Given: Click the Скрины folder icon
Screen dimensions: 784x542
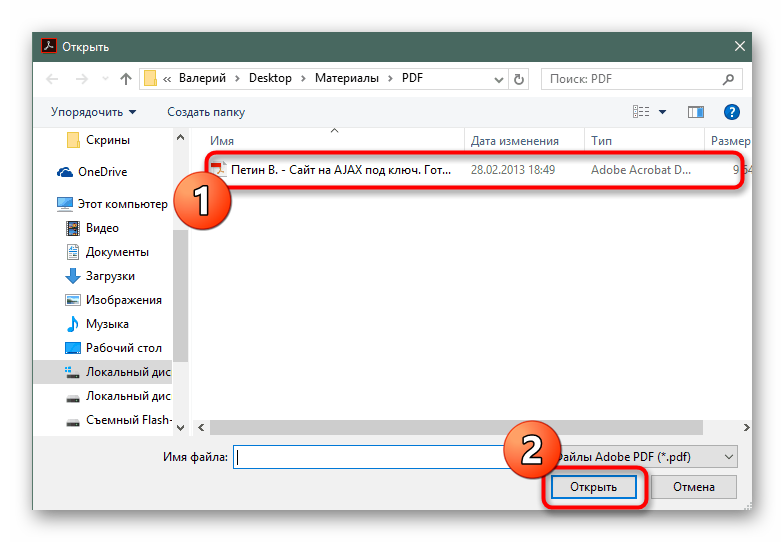Looking at the screenshot, I should point(72,140).
